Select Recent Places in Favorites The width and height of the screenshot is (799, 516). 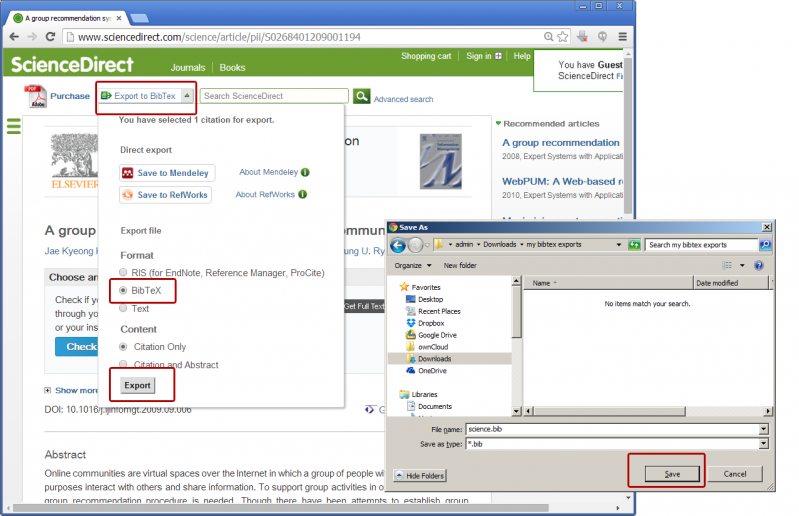coord(439,311)
